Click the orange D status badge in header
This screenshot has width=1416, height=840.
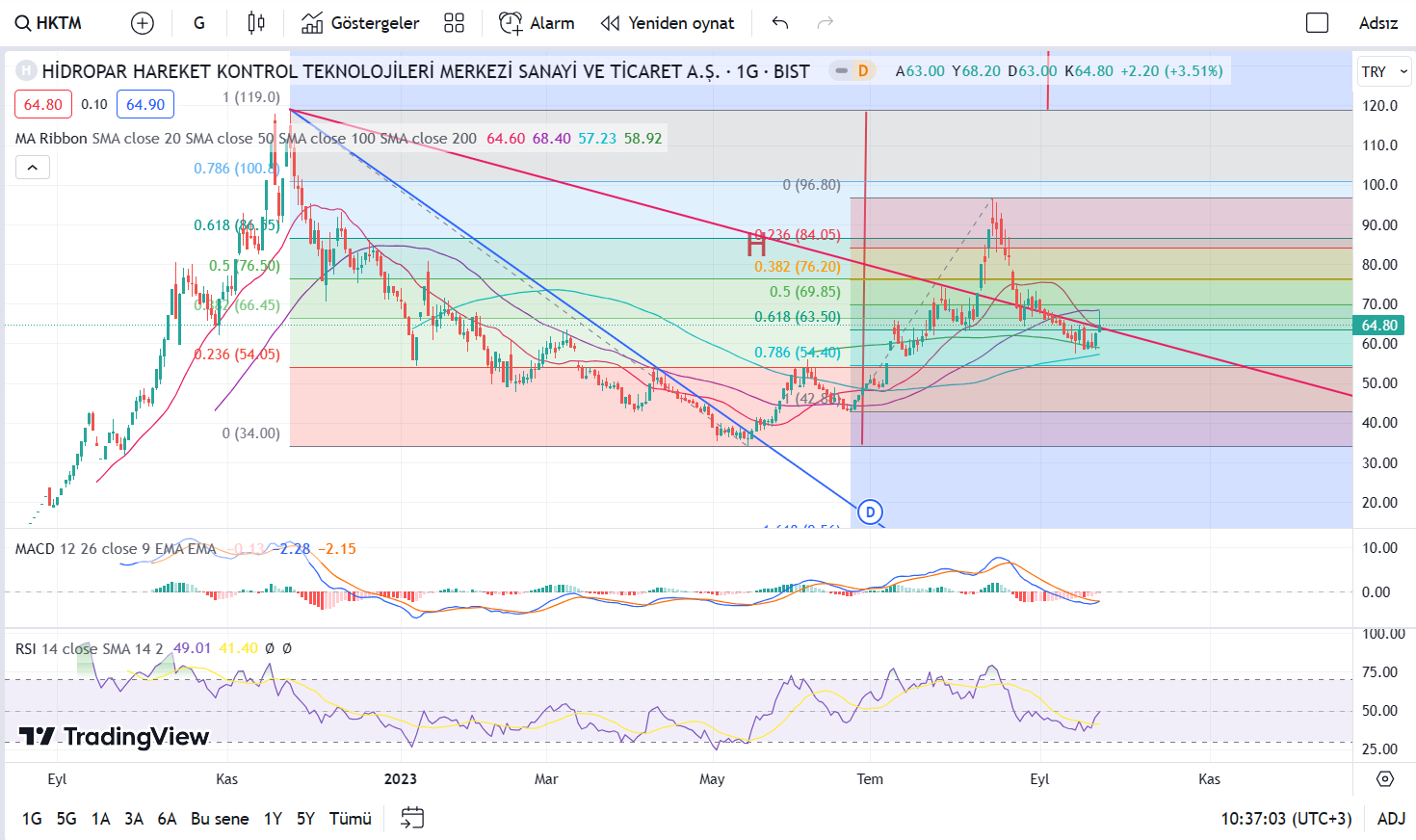pyautogui.click(x=863, y=71)
